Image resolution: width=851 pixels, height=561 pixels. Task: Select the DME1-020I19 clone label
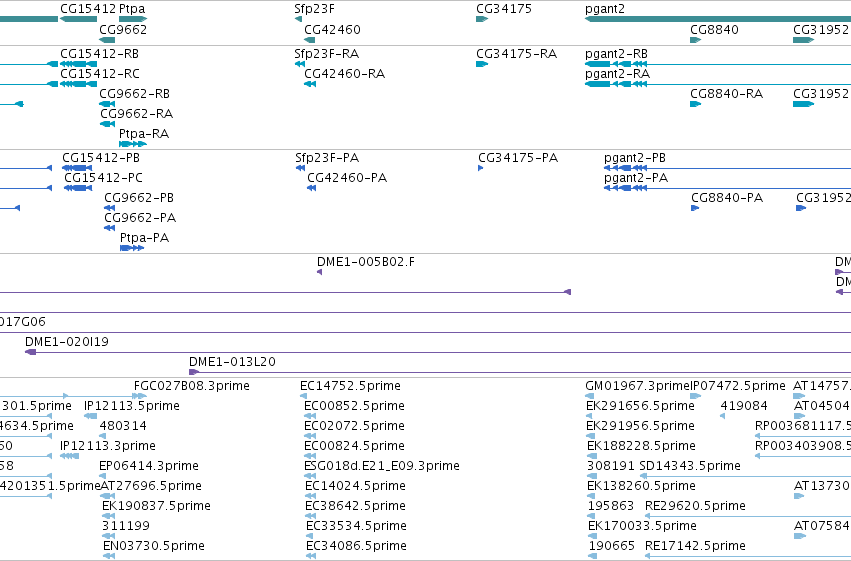[67, 342]
